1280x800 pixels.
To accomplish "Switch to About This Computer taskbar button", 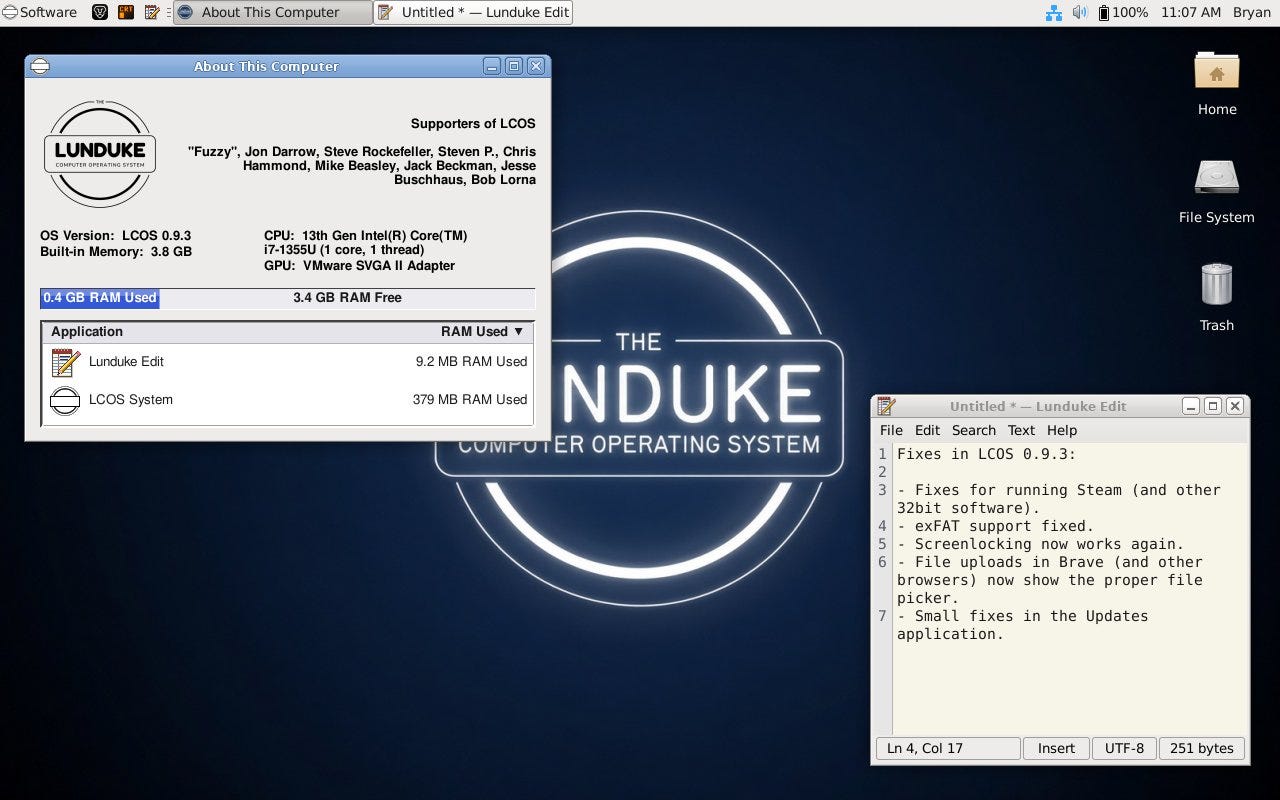I will (x=271, y=12).
